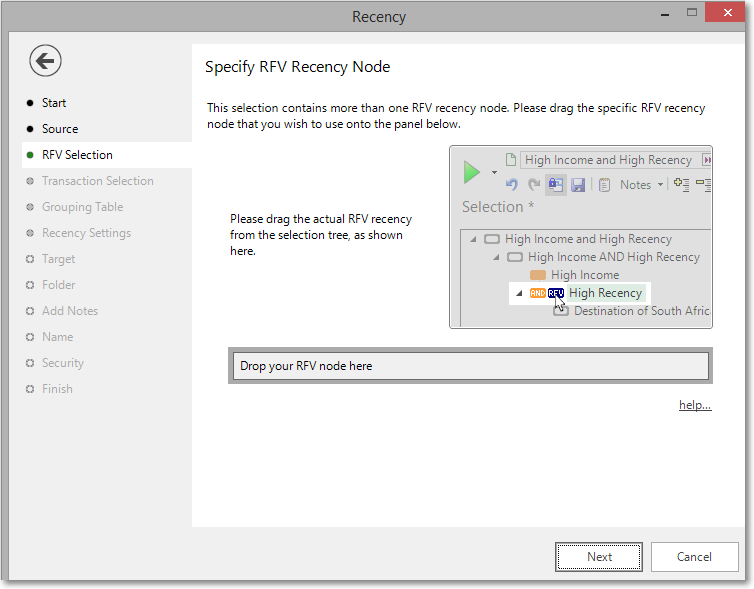Click the expand-all tree icon after Notes
The image size is (754, 589).
click(x=681, y=185)
